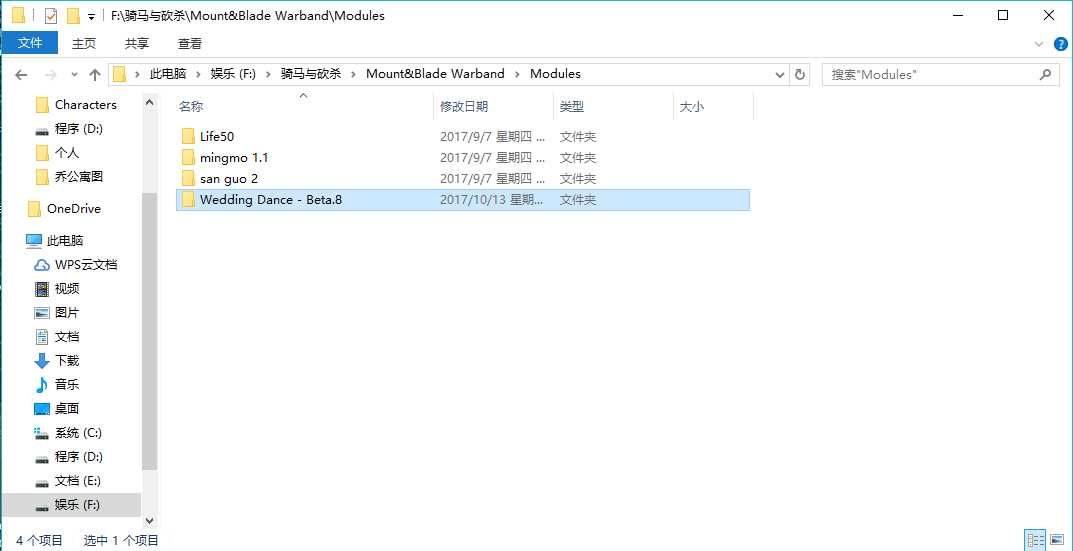Click Properties icon in quick access toolbar
This screenshot has height=551, width=1073.
click(51, 16)
